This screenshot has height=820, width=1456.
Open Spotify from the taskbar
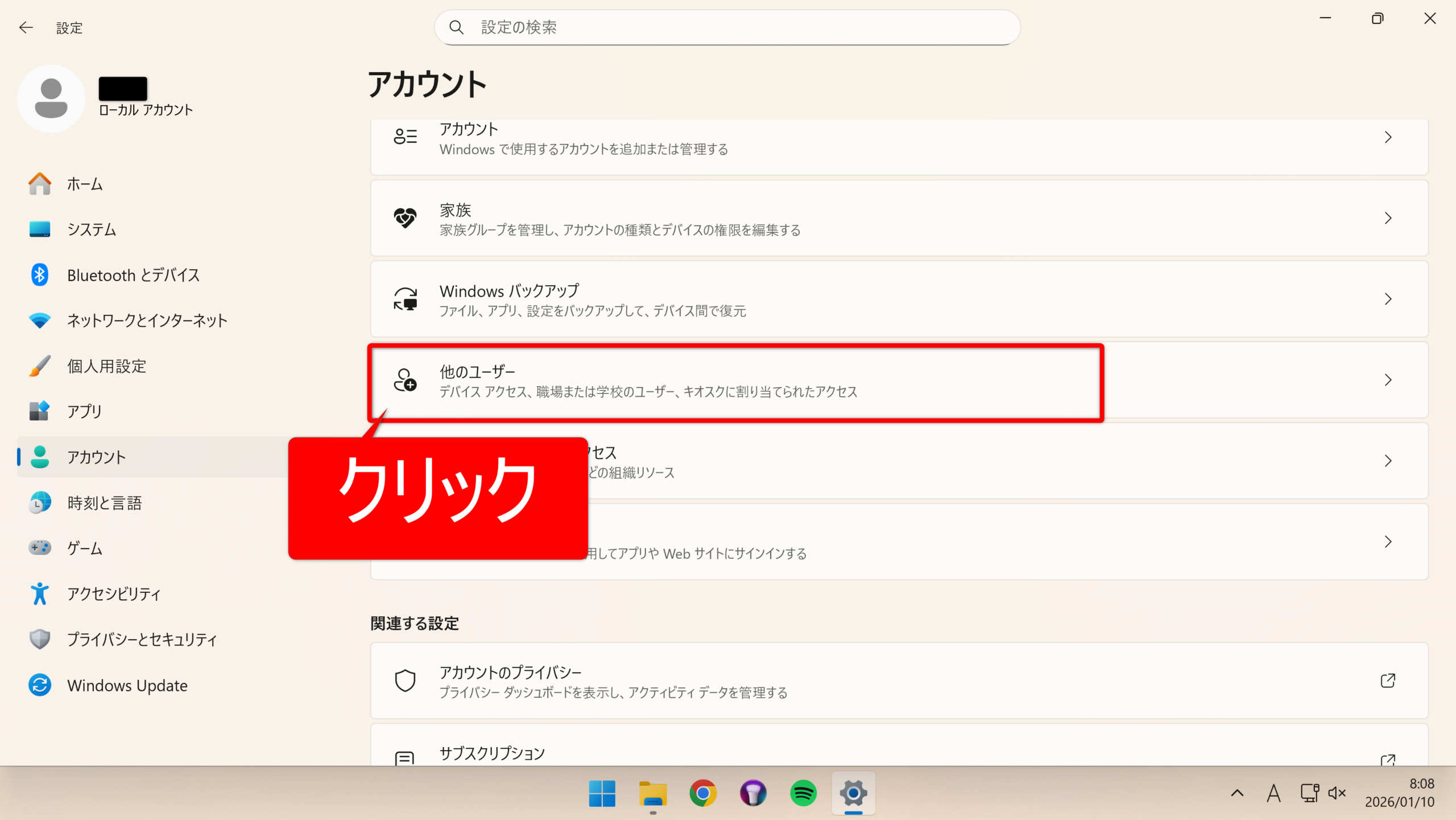click(803, 793)
